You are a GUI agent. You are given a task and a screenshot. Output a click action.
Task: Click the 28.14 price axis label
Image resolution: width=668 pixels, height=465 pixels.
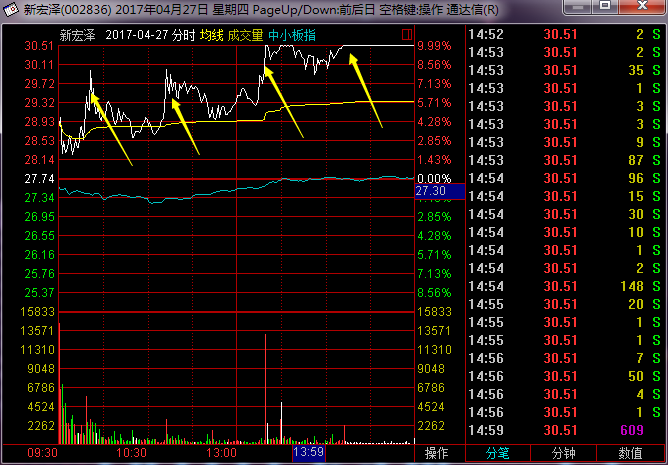[x=39, y=160]
